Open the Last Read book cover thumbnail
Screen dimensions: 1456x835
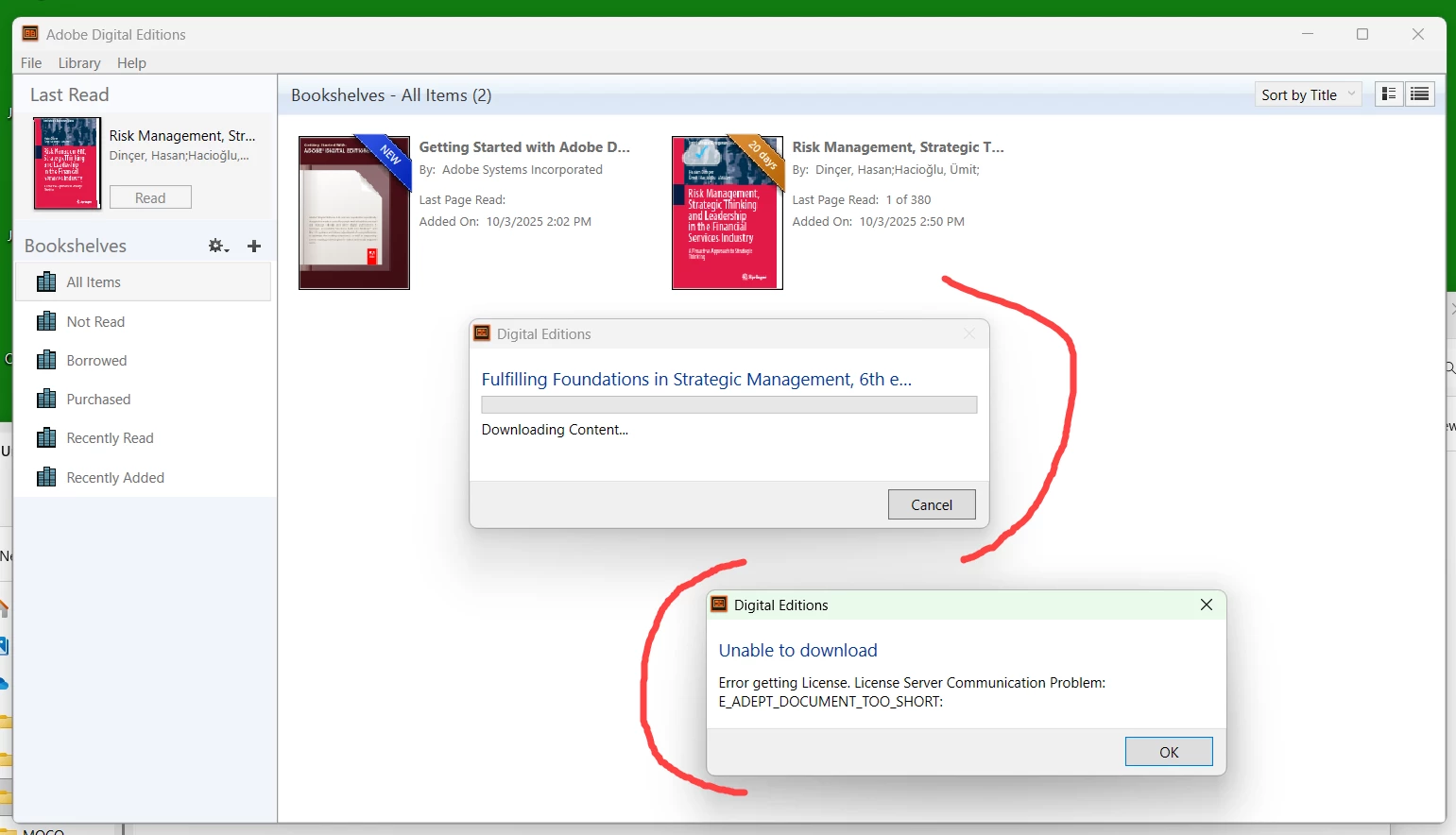[67, 163]
